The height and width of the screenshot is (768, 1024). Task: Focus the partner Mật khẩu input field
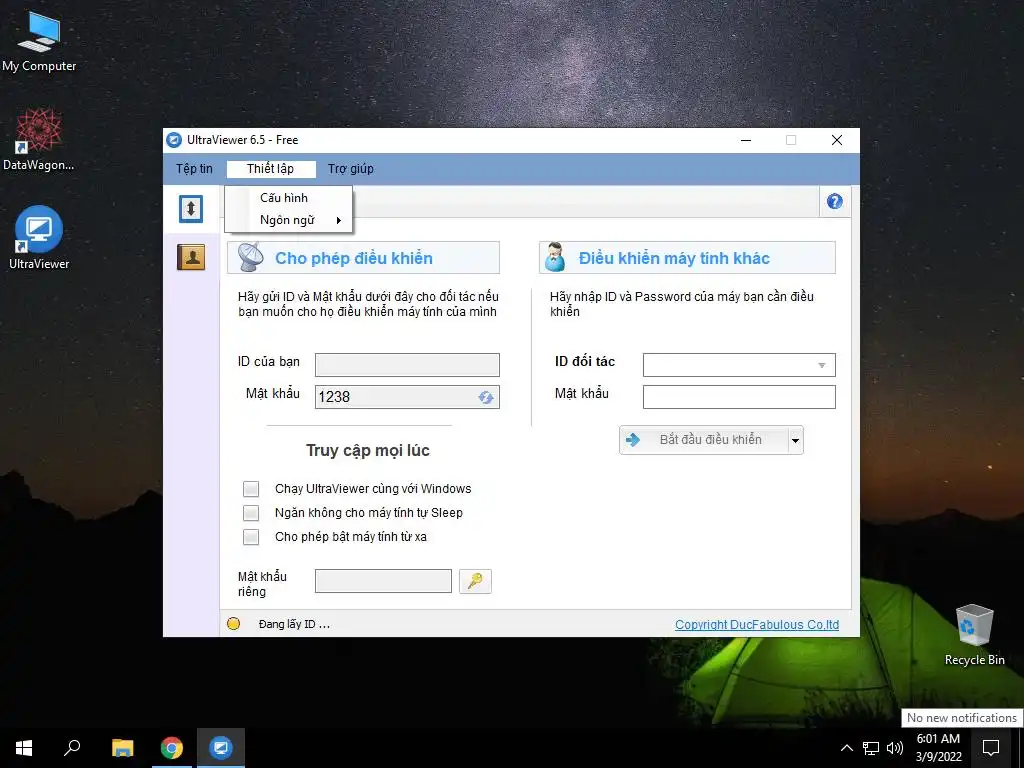(739, 397)
